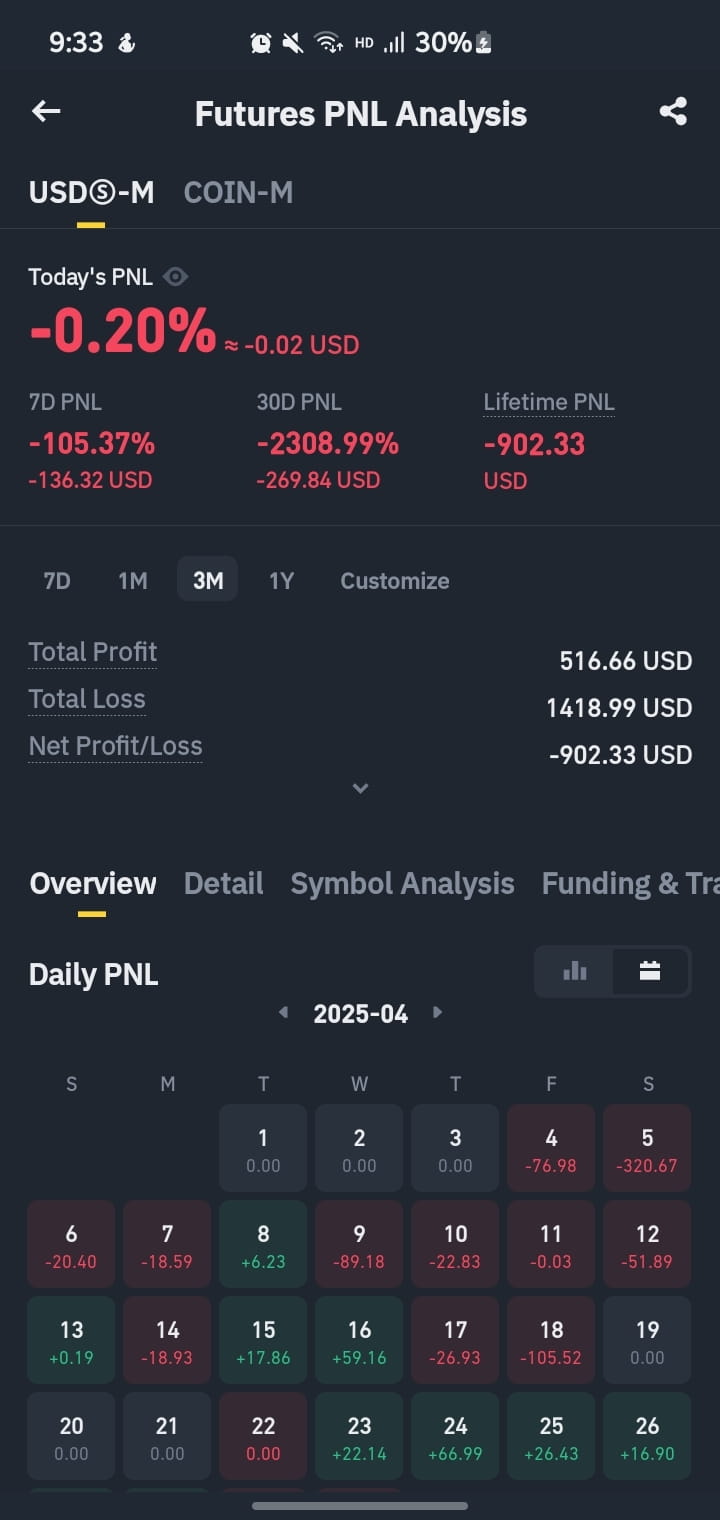
Task: Choose the 1M time range
Action: click(x=132, y=580)
